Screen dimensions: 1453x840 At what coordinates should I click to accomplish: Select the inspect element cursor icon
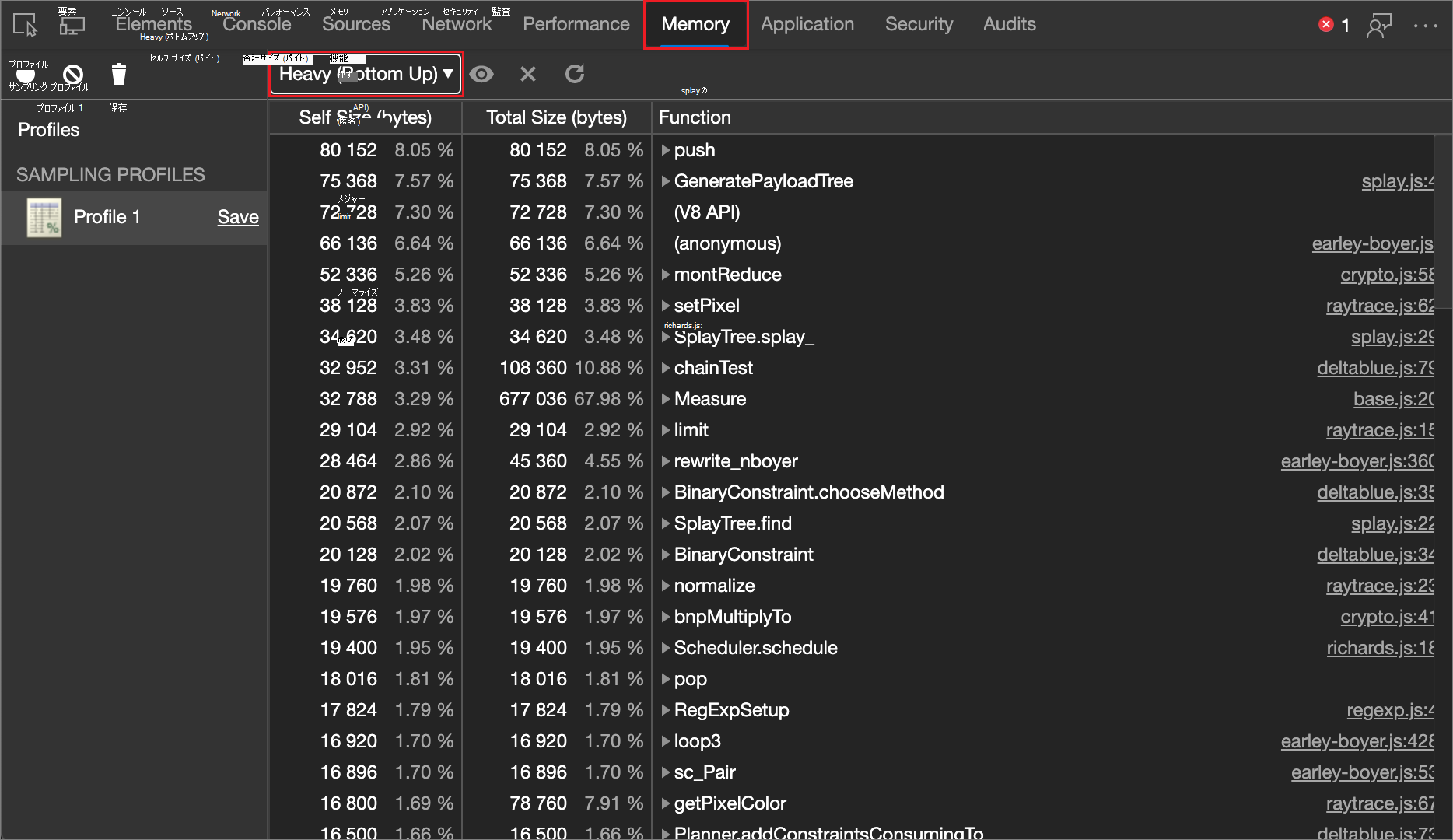click(x=25, y=25)
